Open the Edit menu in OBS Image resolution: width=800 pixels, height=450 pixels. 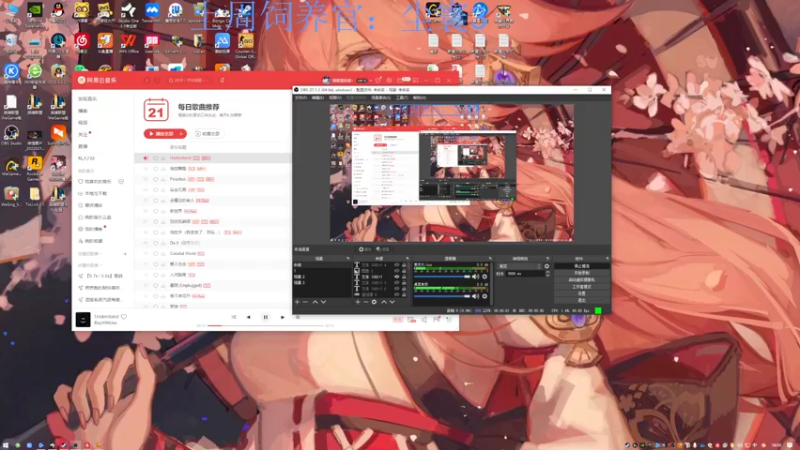pyautogui.click(x=318, y=98)
